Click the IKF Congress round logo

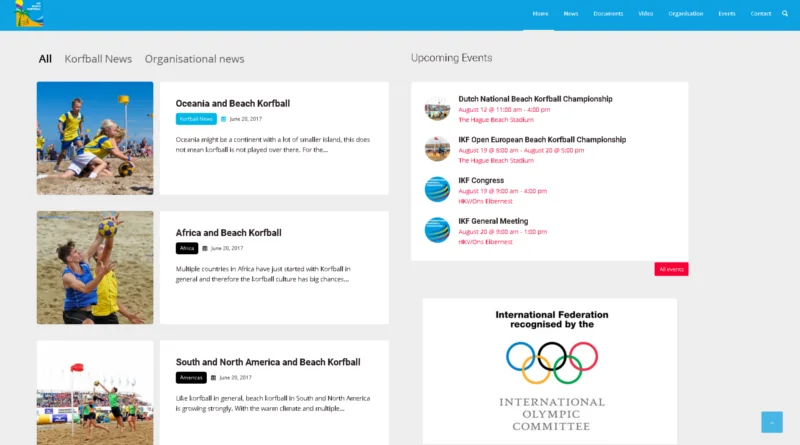click(437, 189)
